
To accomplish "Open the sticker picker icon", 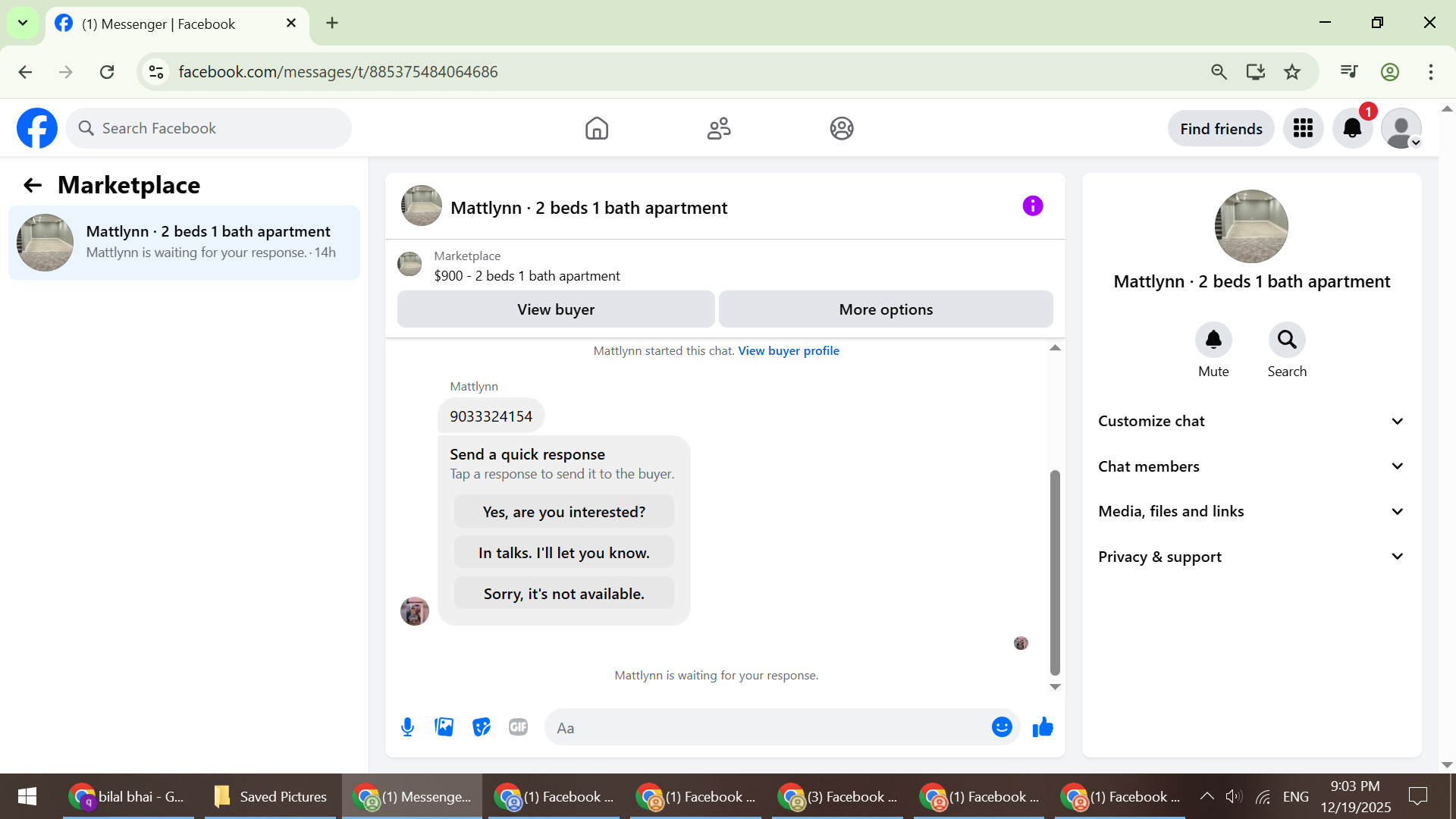I will tap(482, 727).
